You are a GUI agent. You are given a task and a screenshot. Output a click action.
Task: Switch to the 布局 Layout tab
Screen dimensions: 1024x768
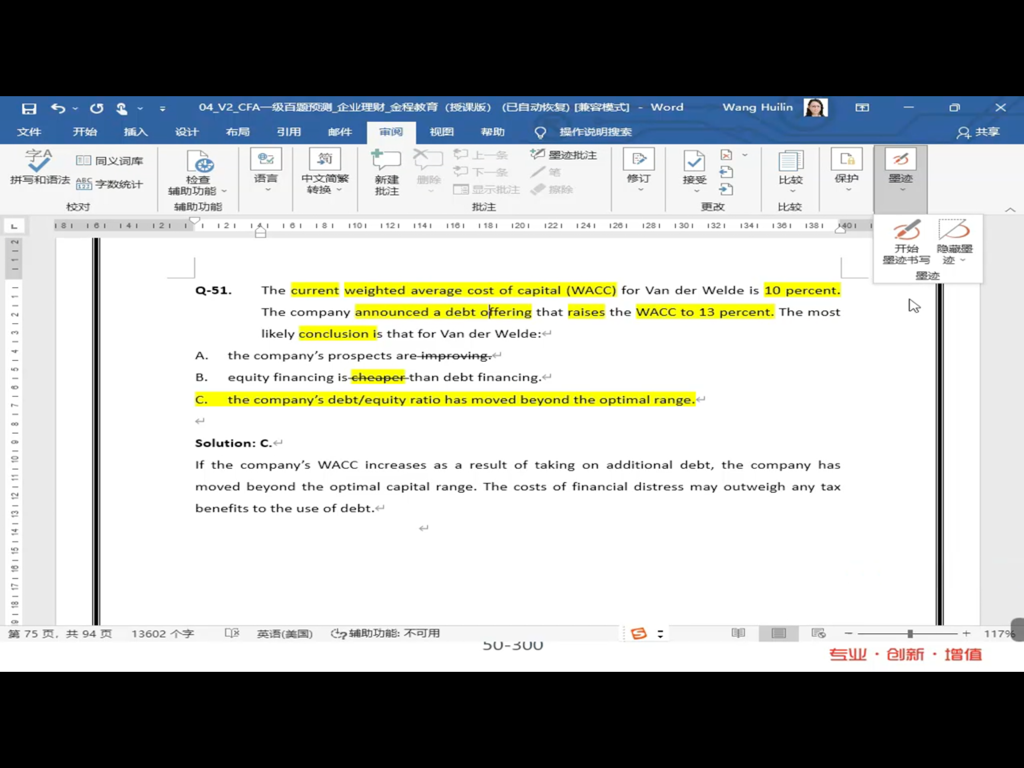(x=238, y=132)
